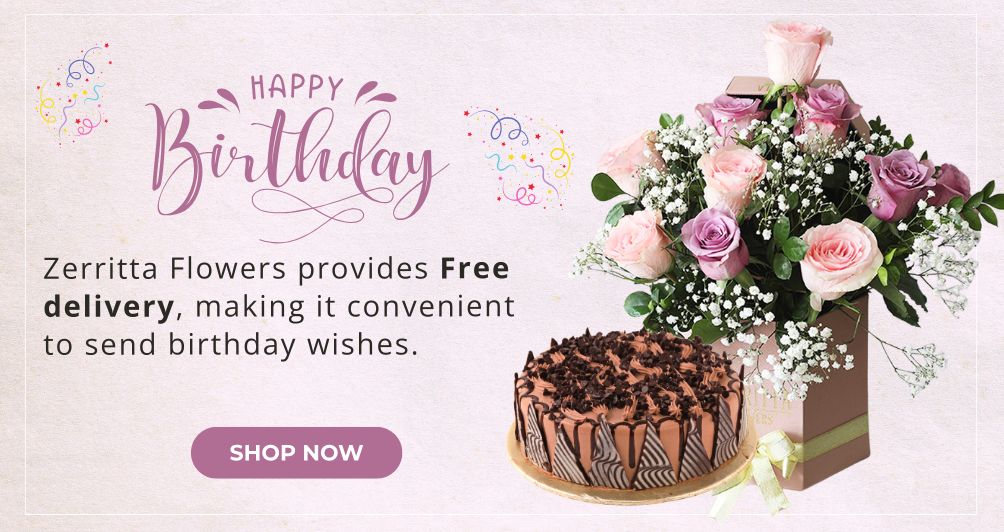Click the chocolate chips on top of the cake
This screenshot has height=532, width=1004.
click(631, 368)
